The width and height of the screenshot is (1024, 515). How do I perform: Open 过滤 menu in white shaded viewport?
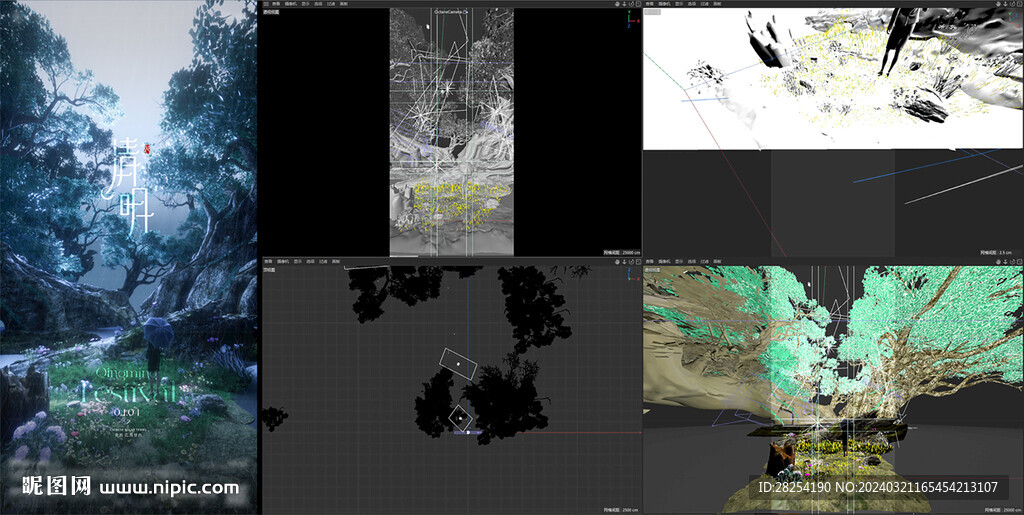point(705,4)
